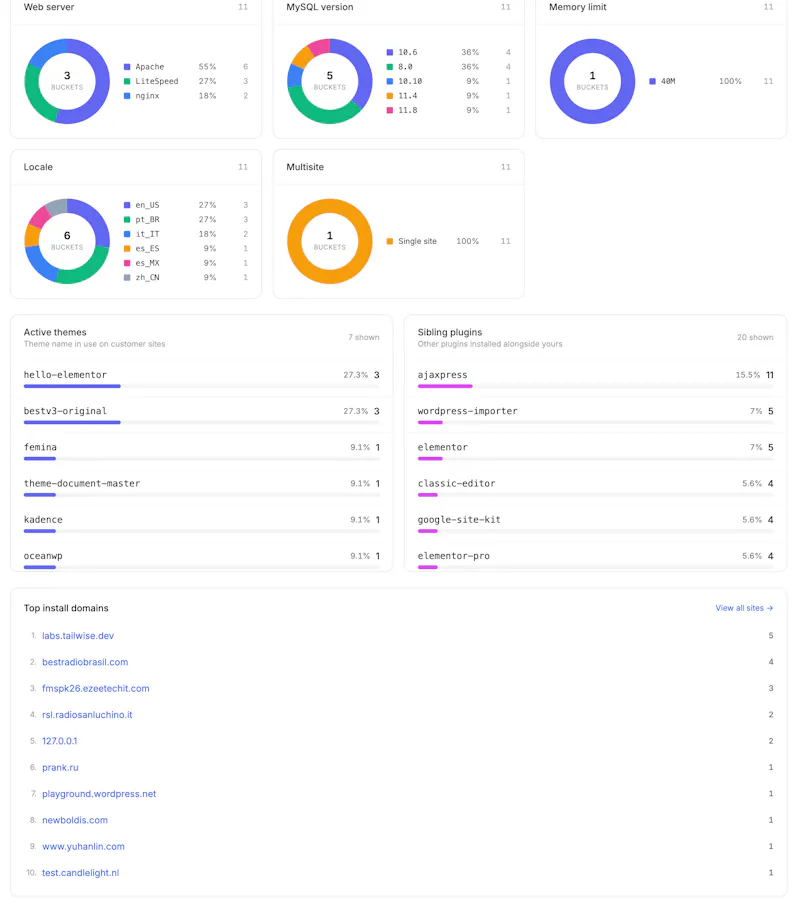Click the pt_BR locale label

(147, 220)
